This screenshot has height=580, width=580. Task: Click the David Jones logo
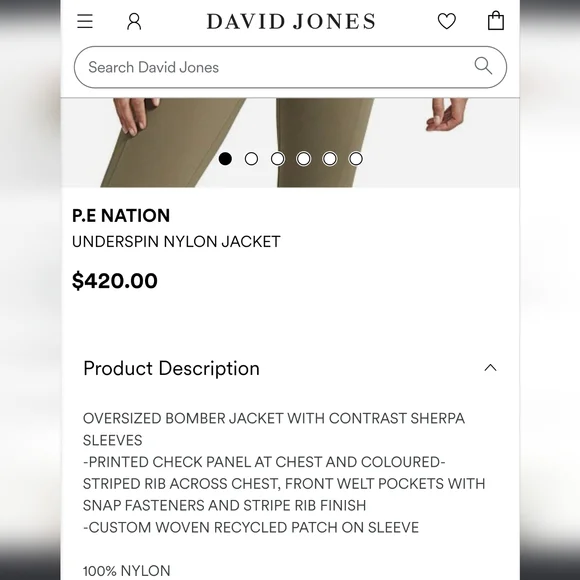tap(291, 21)
